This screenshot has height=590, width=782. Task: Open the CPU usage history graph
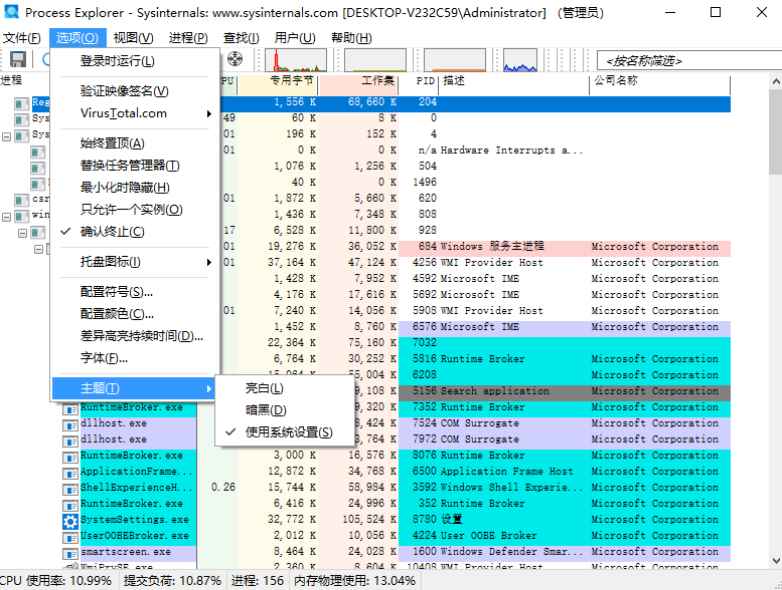coord(296,60)
